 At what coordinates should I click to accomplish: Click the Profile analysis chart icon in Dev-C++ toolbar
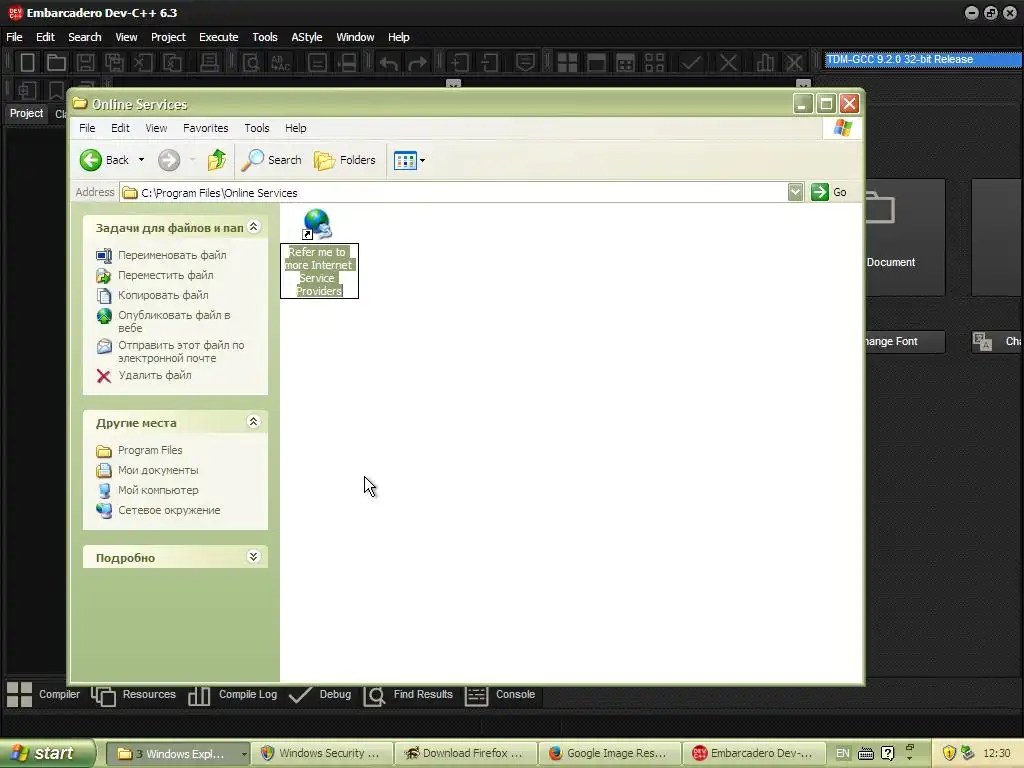(x=765, y=63)
